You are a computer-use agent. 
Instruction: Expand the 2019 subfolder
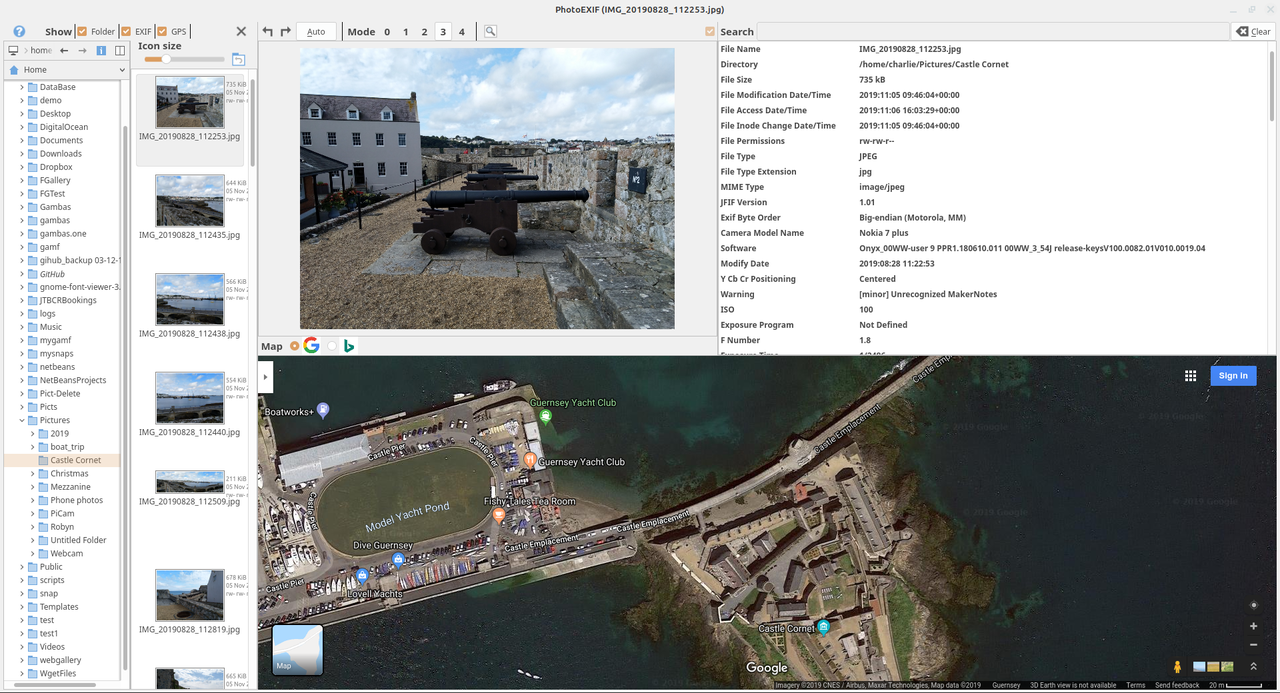[x=33, y=433]
